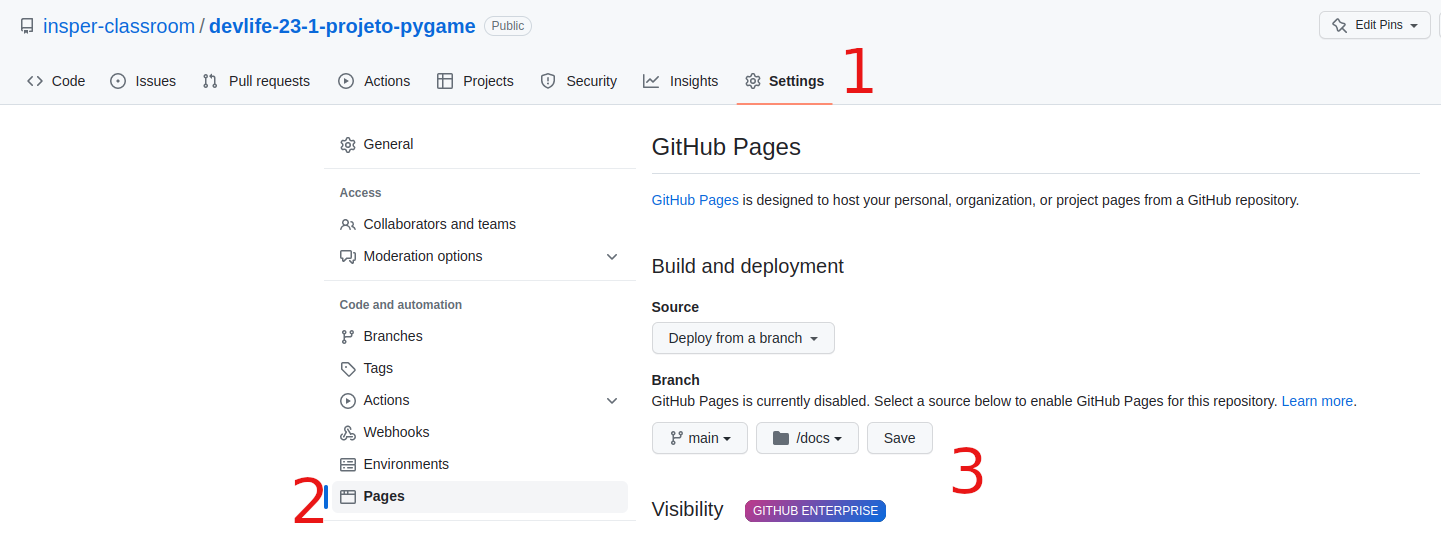
Task: Click the repository icon beside insper-classroom
Action: click(27, 27)
